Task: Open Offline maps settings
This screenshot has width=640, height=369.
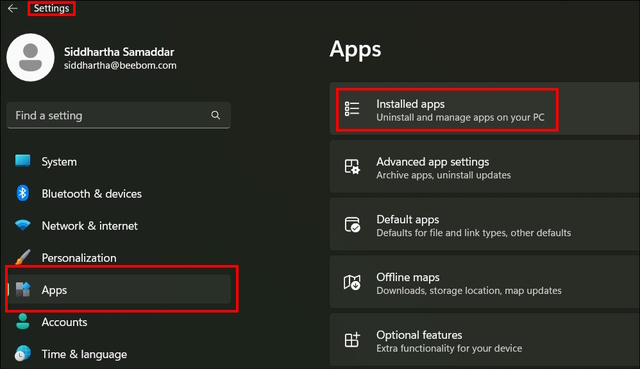Action: (484, 282)
